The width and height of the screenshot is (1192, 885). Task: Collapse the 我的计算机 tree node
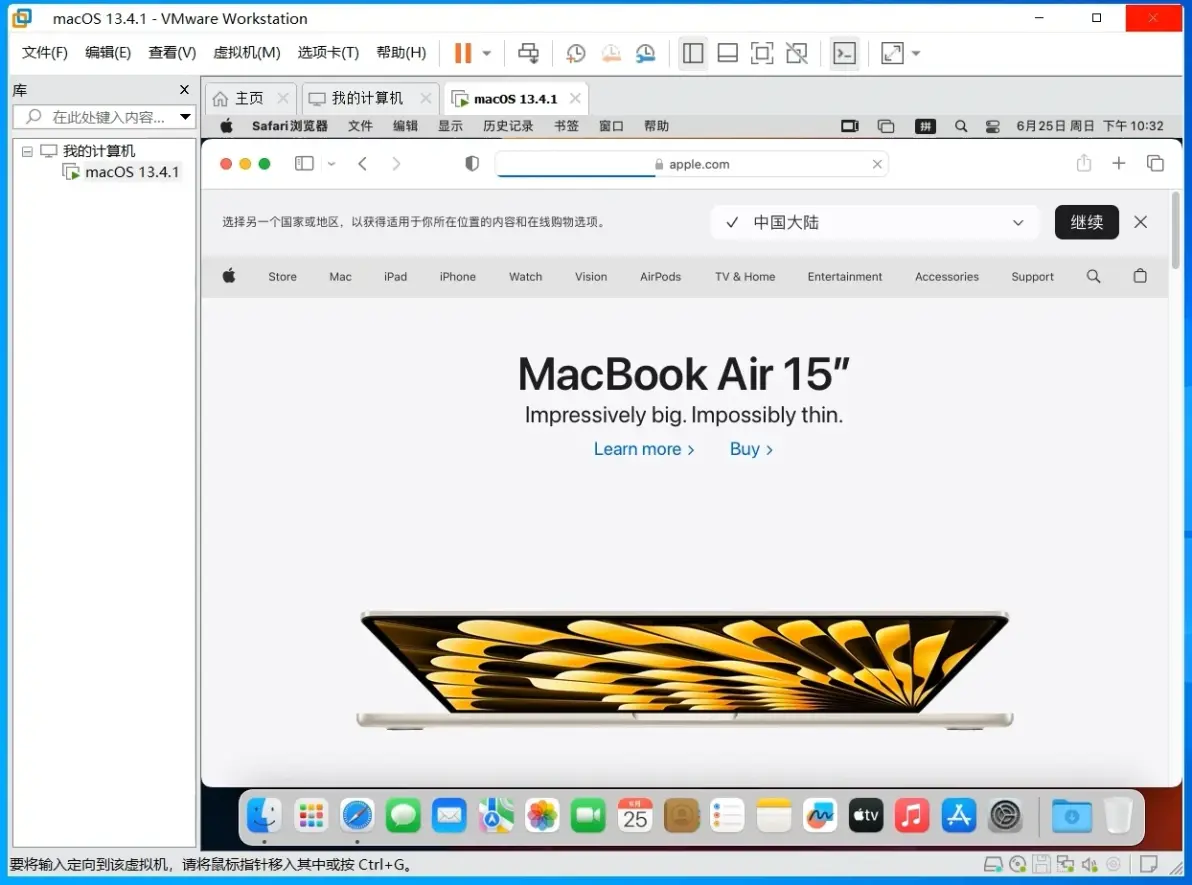coord(27,151)
